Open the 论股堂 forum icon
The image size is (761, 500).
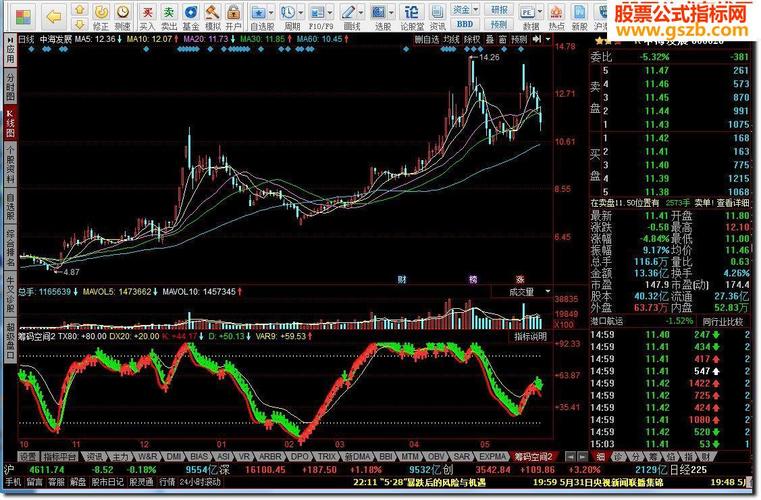click(412, 17)
